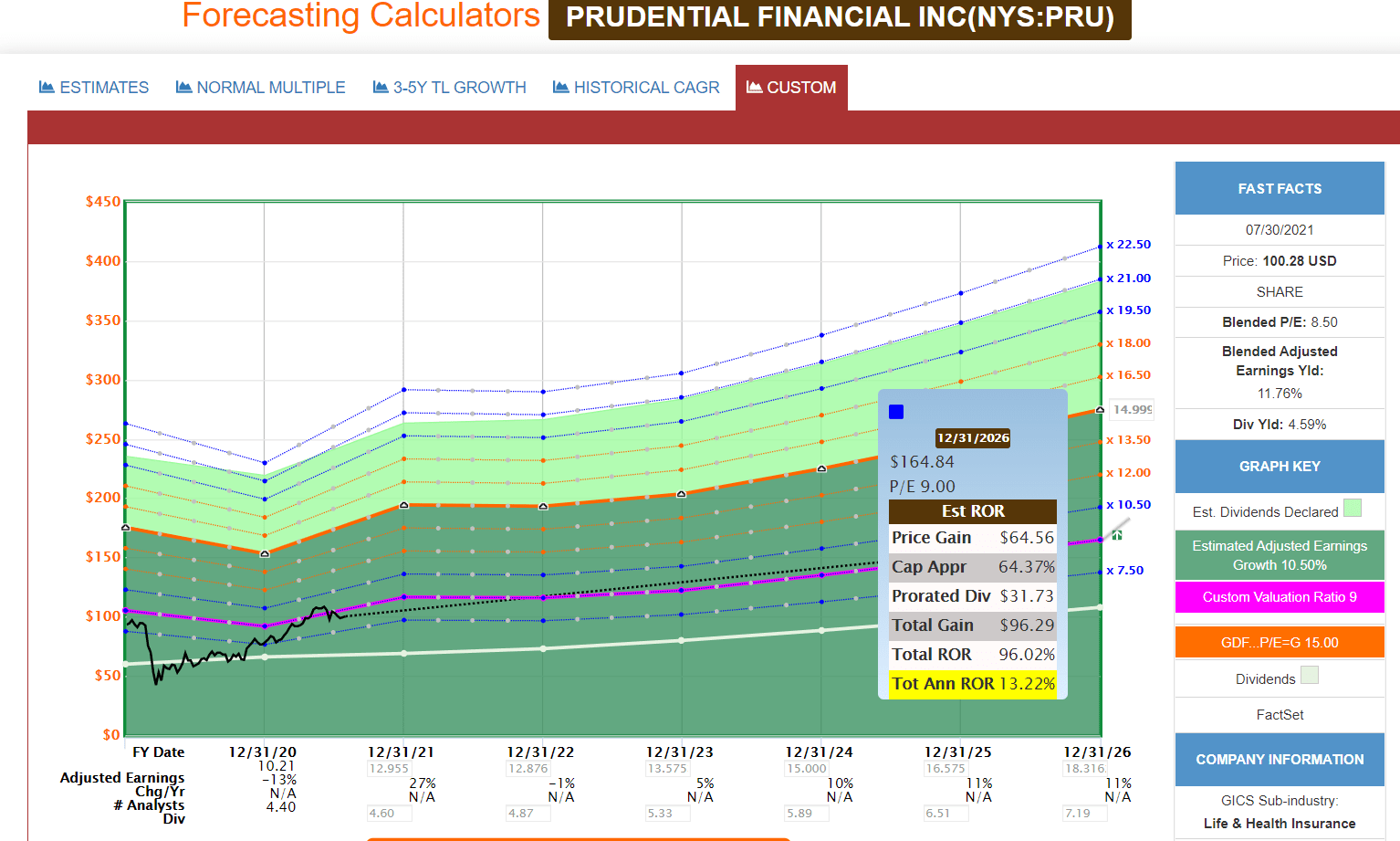Edit 12/31/24 dividend field 5.89
This screenshot has height=841, width=1400.
[808, 814]
